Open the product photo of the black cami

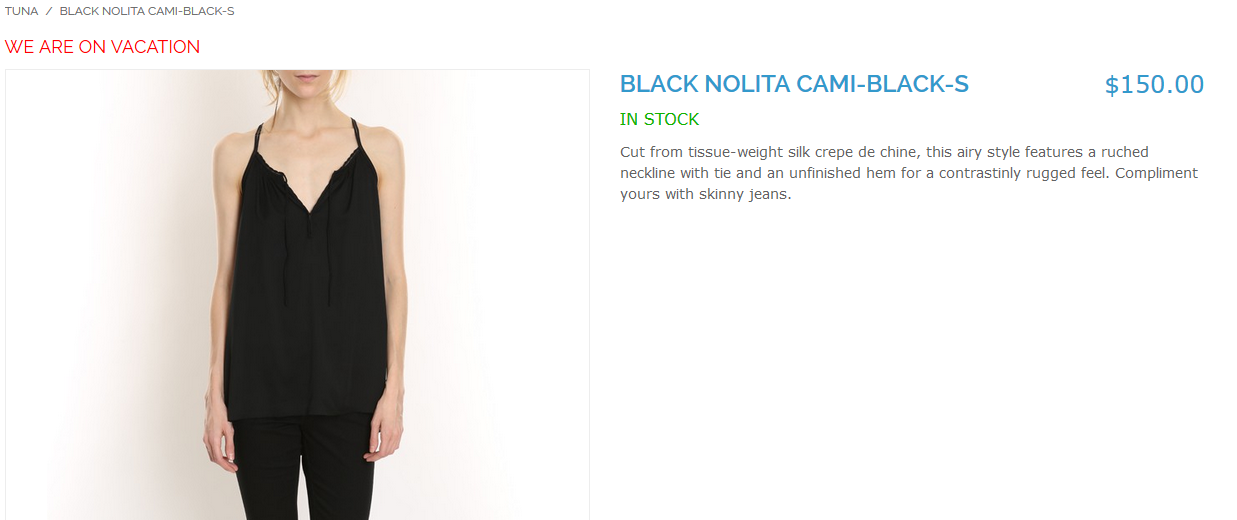point(297,295)
